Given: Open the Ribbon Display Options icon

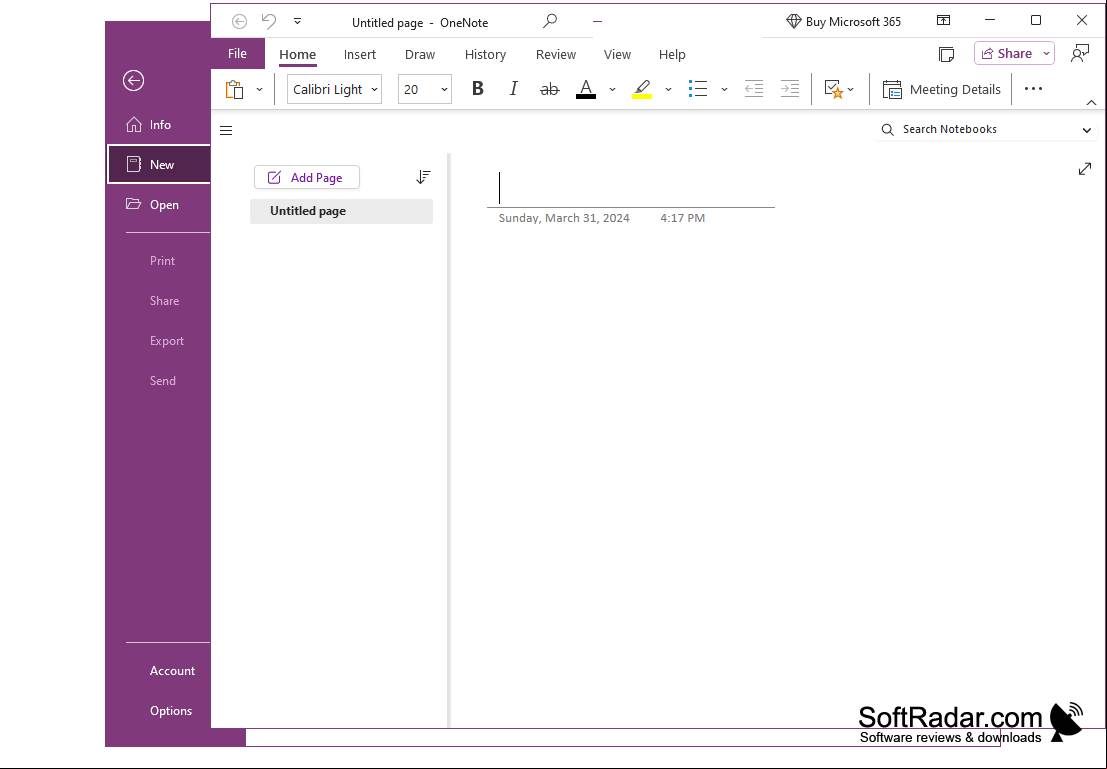Looking at the screenshot, I should (x=943, y=20).
